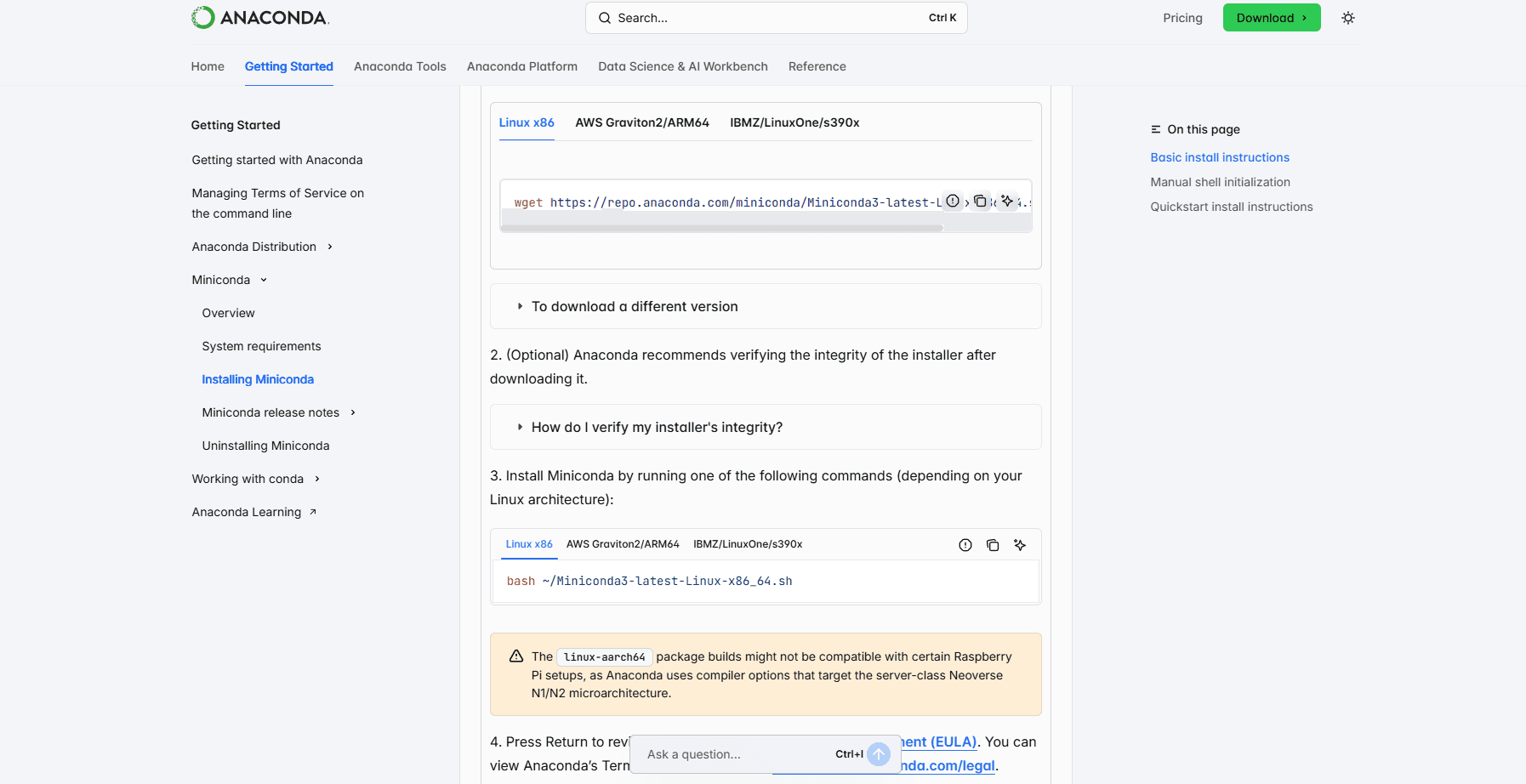The width and height of the screenshot is (1526, 784).
Task: Open "Getting started with Anaconda" in the sidebar
Action: click(x=277, y=160)
